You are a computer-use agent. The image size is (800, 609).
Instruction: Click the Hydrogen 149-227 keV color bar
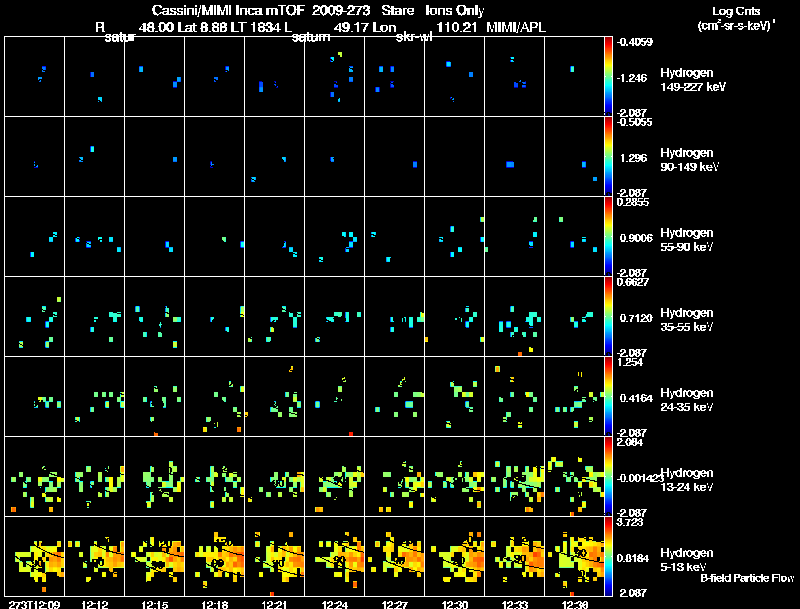[608, 76]
